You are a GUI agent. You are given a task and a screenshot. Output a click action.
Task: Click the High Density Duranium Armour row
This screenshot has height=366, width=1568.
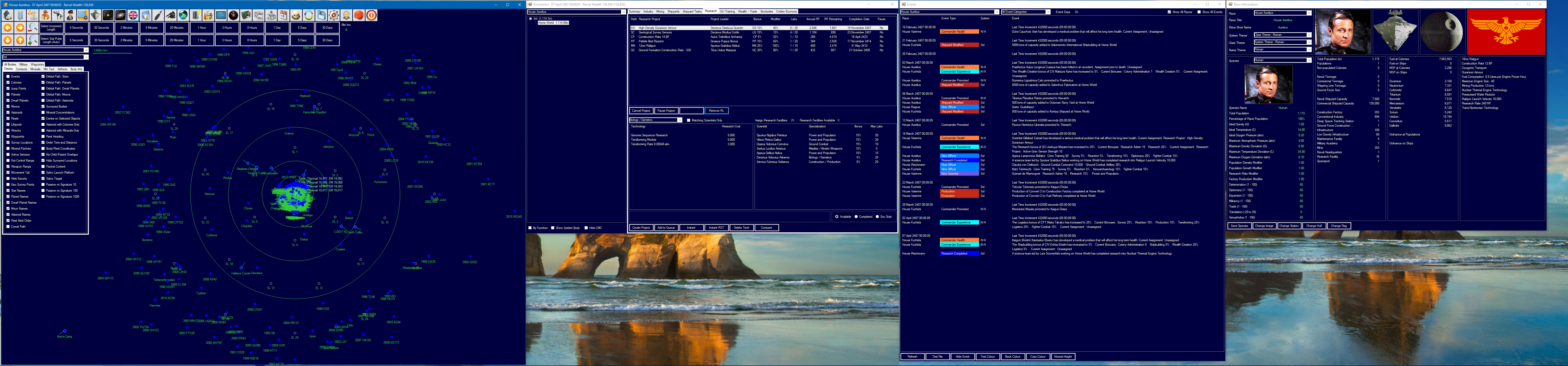(759, 28)
